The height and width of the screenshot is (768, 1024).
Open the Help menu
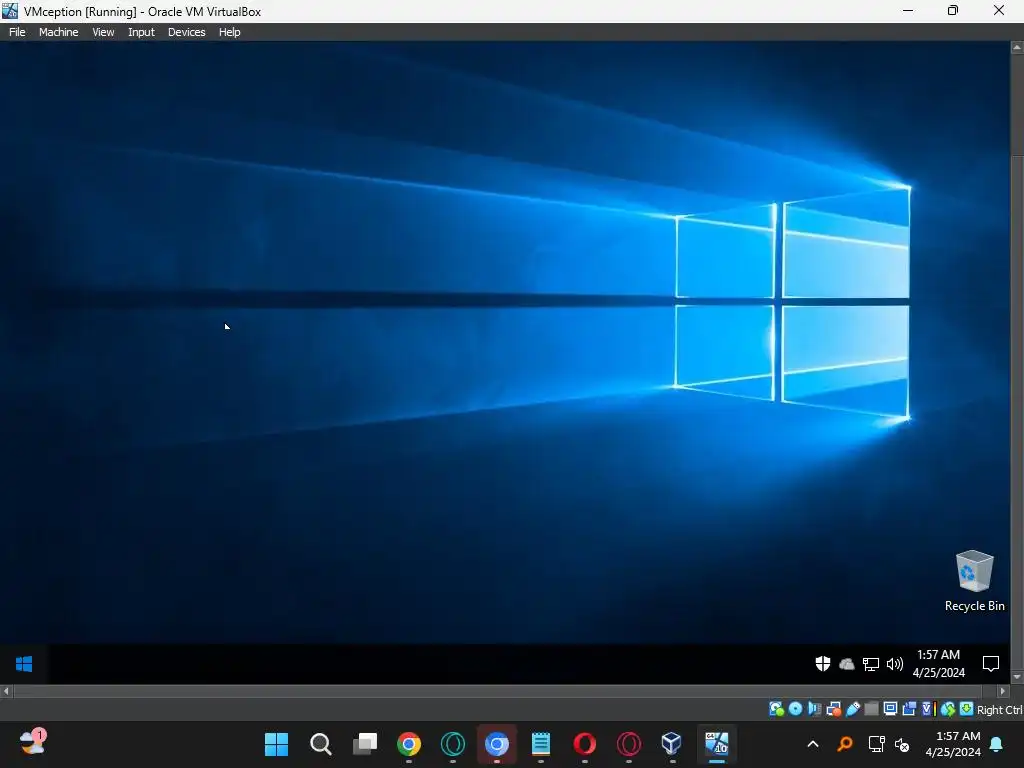pyautogui.click(x=229, y=32)
